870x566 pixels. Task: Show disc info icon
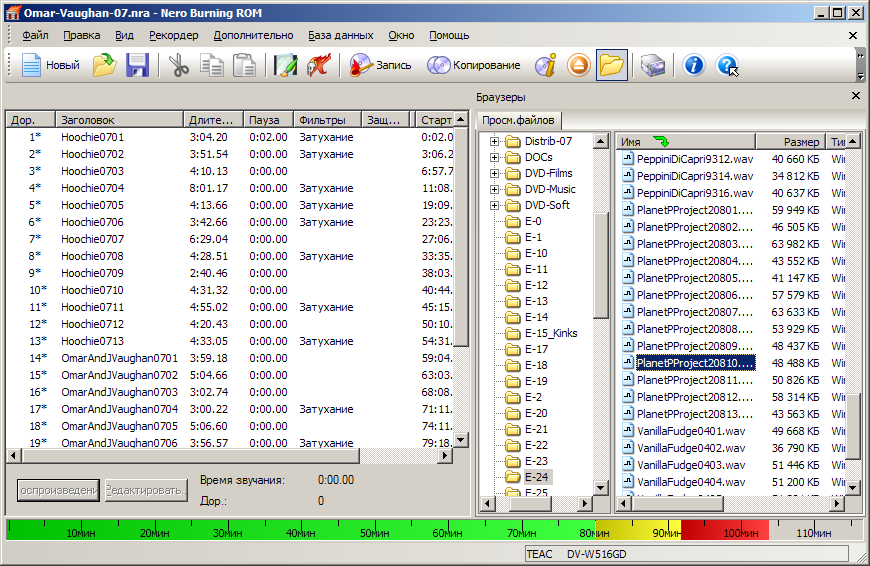(x=545, y=65)
